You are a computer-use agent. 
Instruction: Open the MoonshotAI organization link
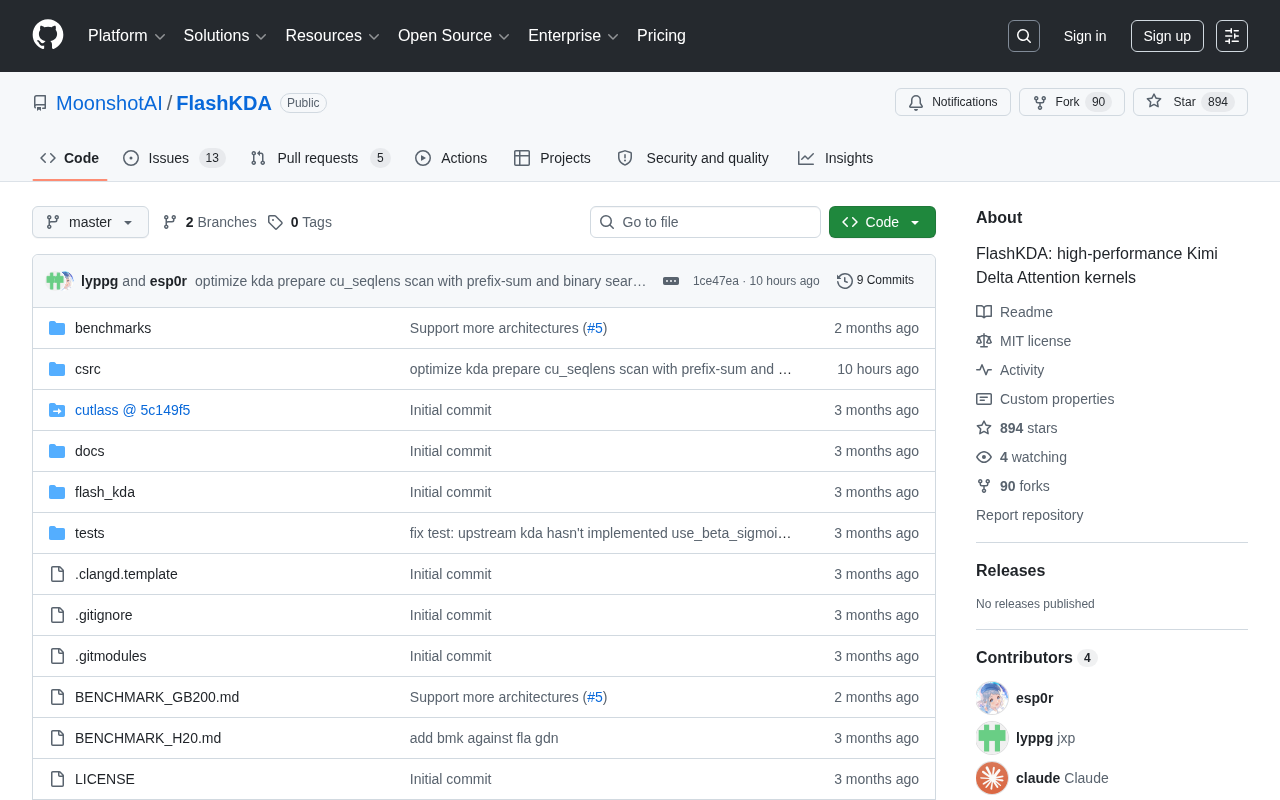(109, 103)
